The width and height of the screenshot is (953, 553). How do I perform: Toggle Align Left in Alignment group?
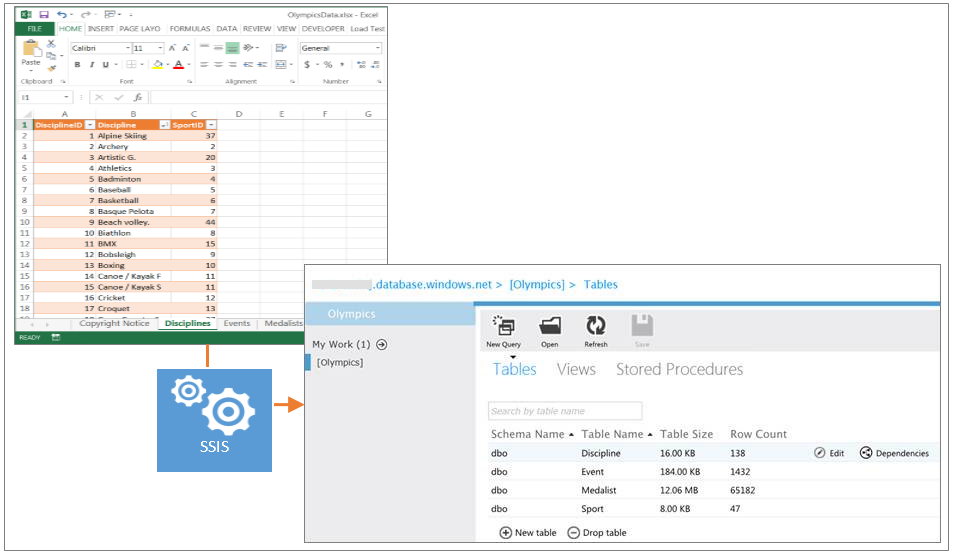coord(205,64)
